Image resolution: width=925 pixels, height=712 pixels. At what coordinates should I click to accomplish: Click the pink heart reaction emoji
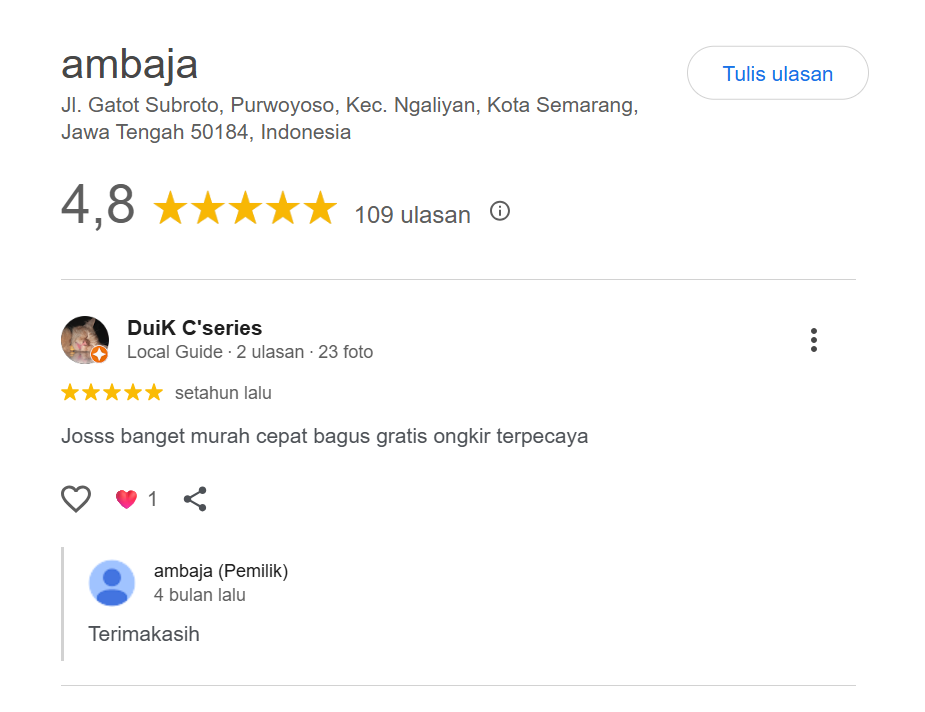point(126,499)
